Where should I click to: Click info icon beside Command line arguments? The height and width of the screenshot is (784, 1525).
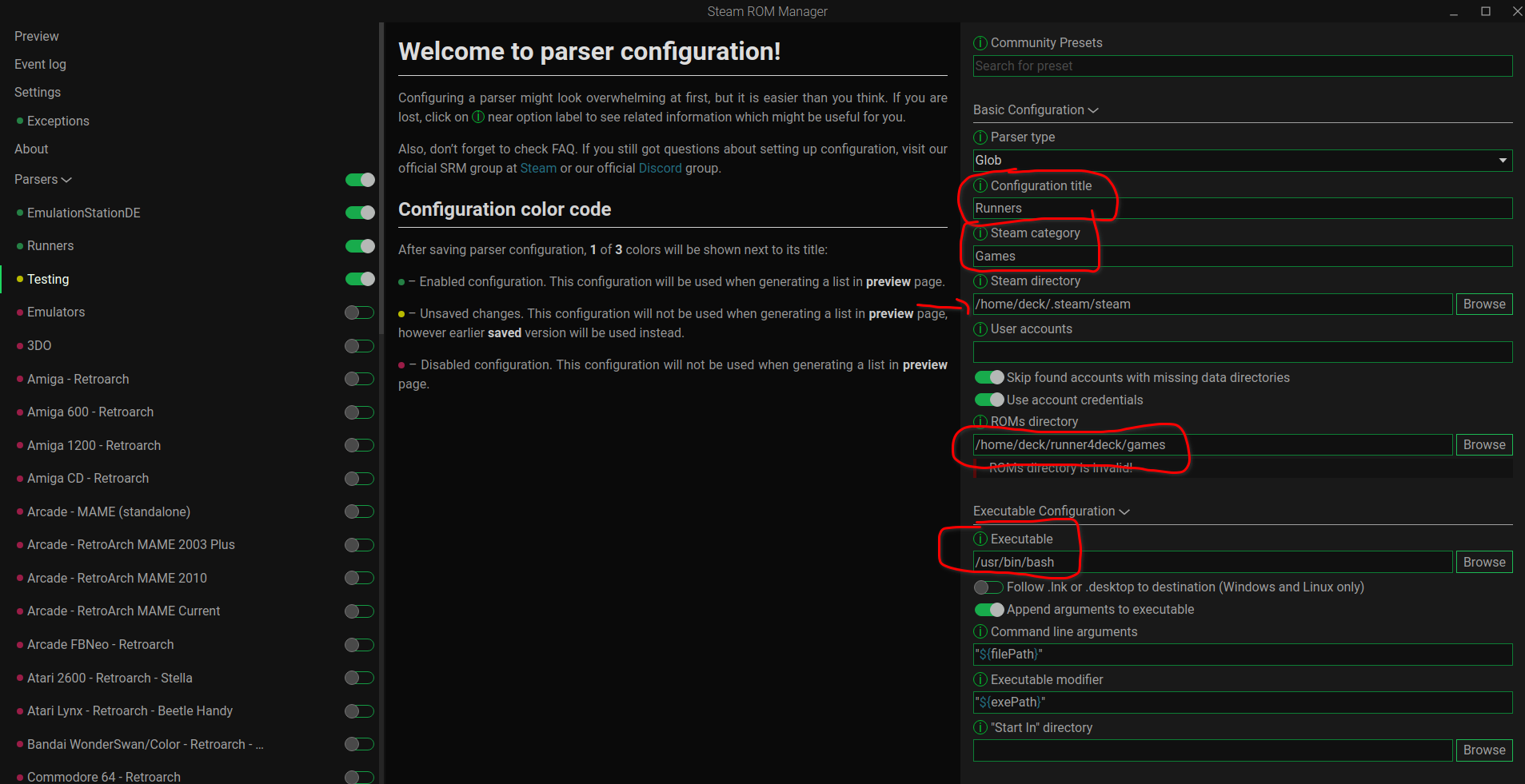[x=980, y=632]
